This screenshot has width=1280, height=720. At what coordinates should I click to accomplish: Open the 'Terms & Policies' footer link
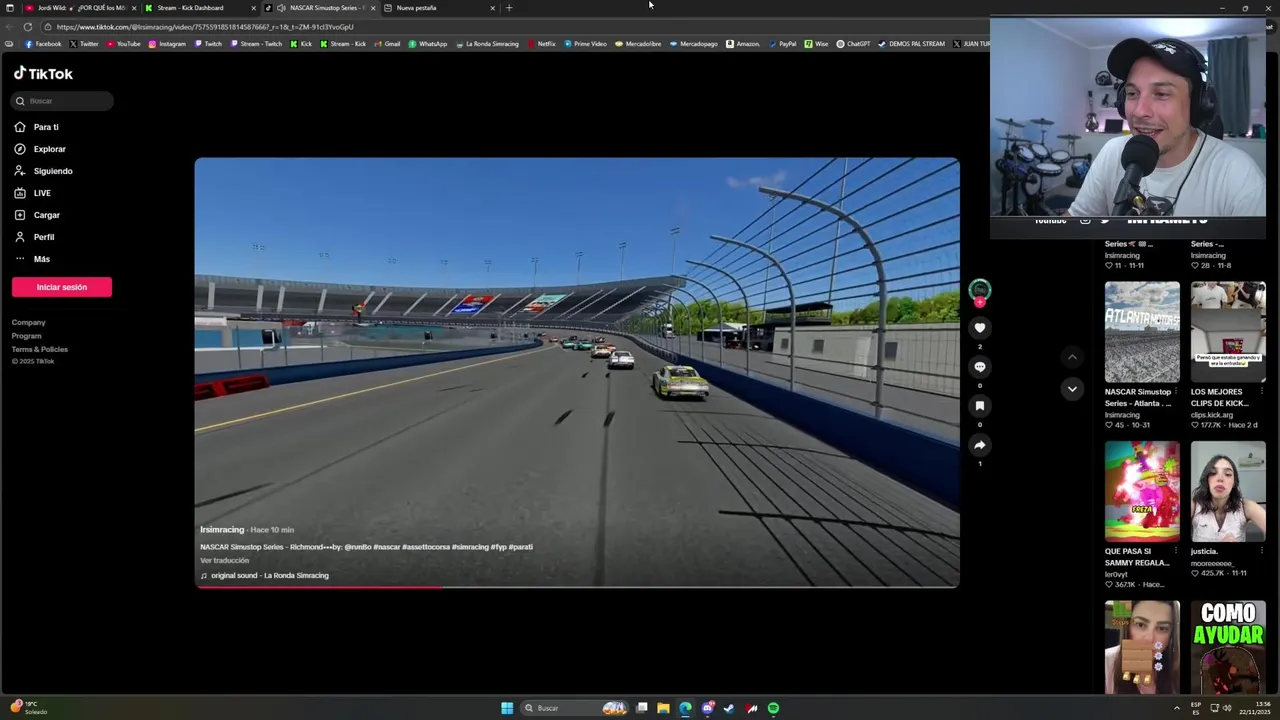[40, 349]
